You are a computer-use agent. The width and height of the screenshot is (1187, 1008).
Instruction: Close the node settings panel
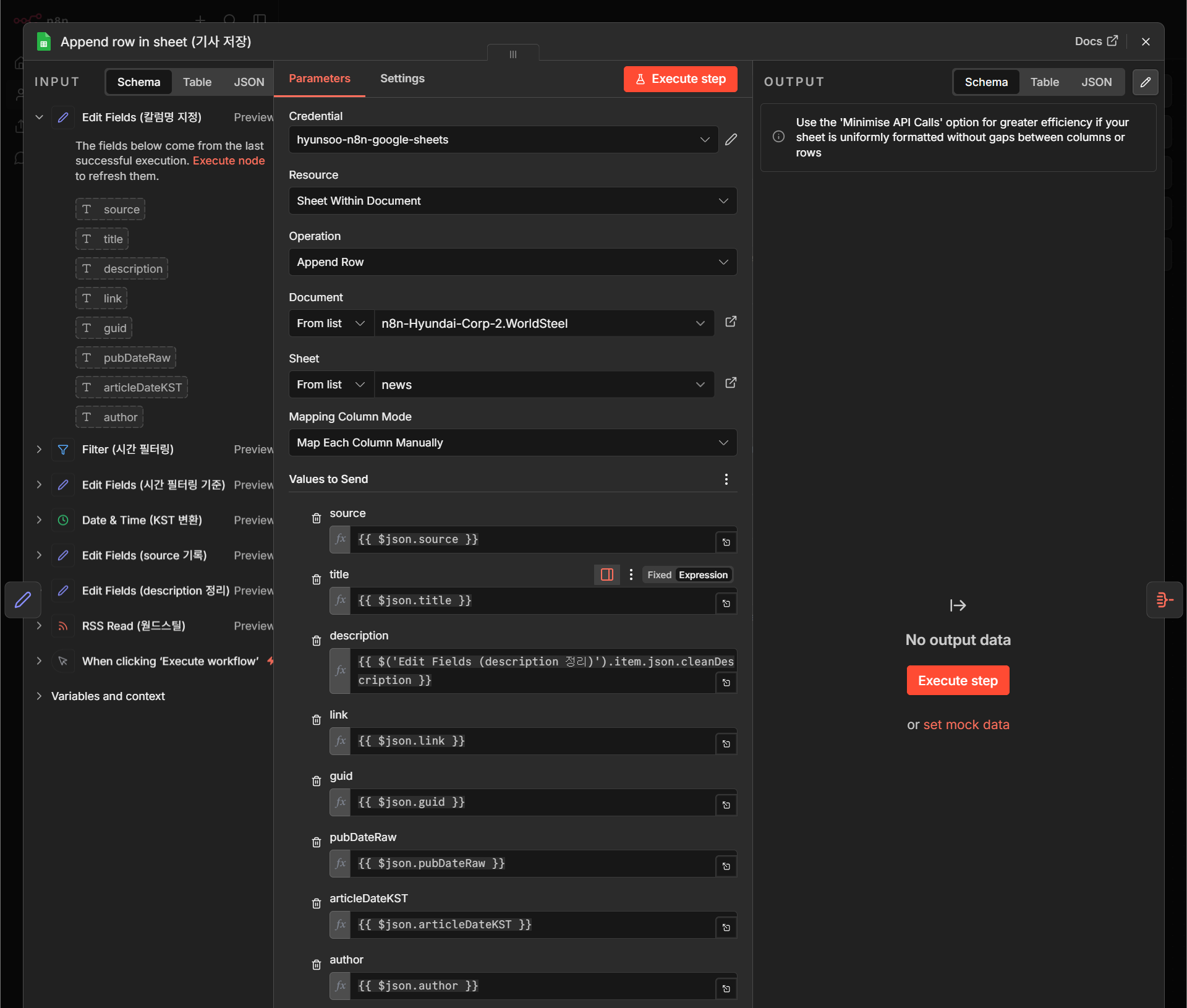pyautogui.click(x=1146, y=41)
